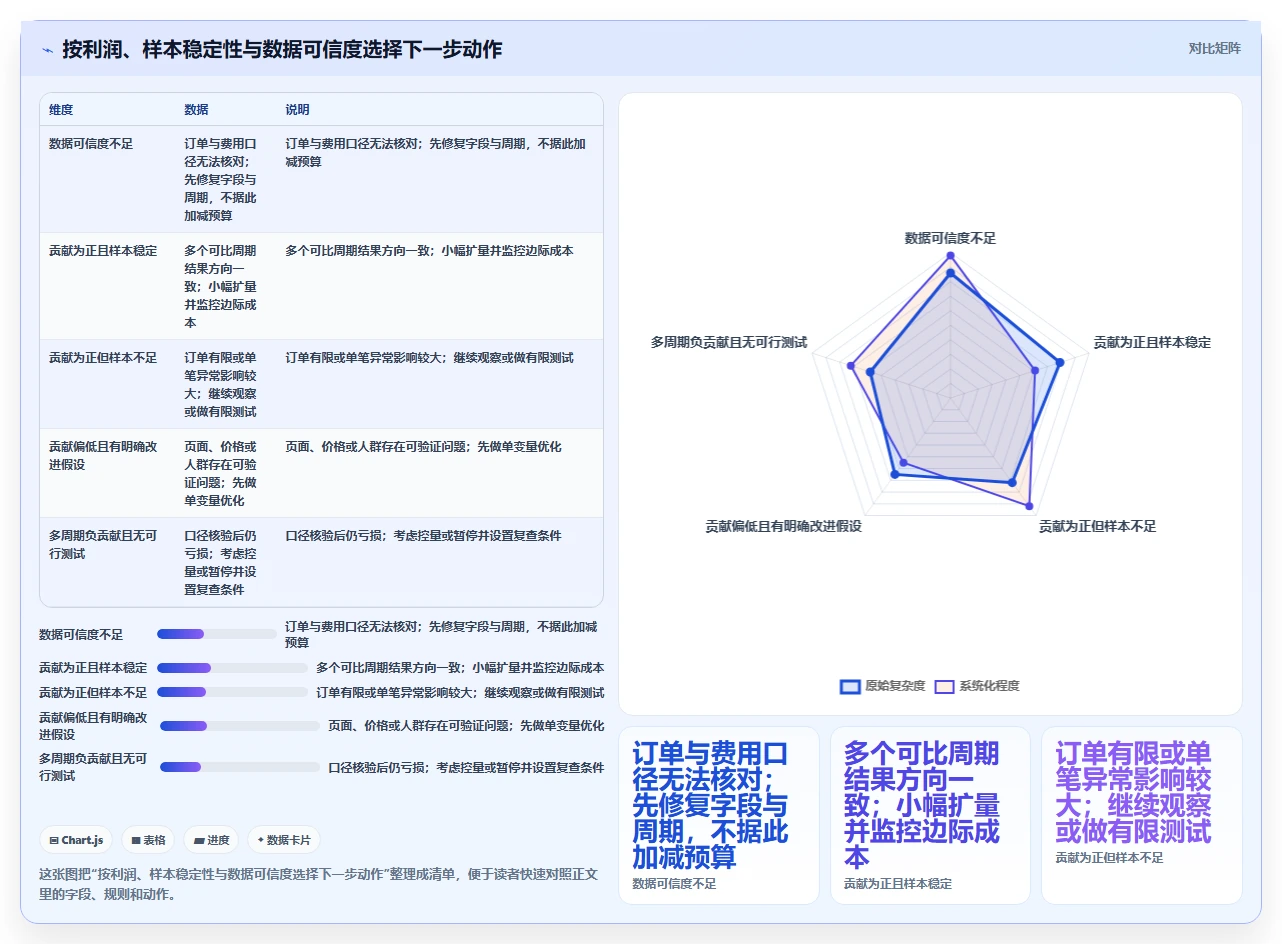Open the data card headed 订单有限或单笔异常影响较大
The width and height of the screenshot is (1282, 944).
(x=1142, y=815)
